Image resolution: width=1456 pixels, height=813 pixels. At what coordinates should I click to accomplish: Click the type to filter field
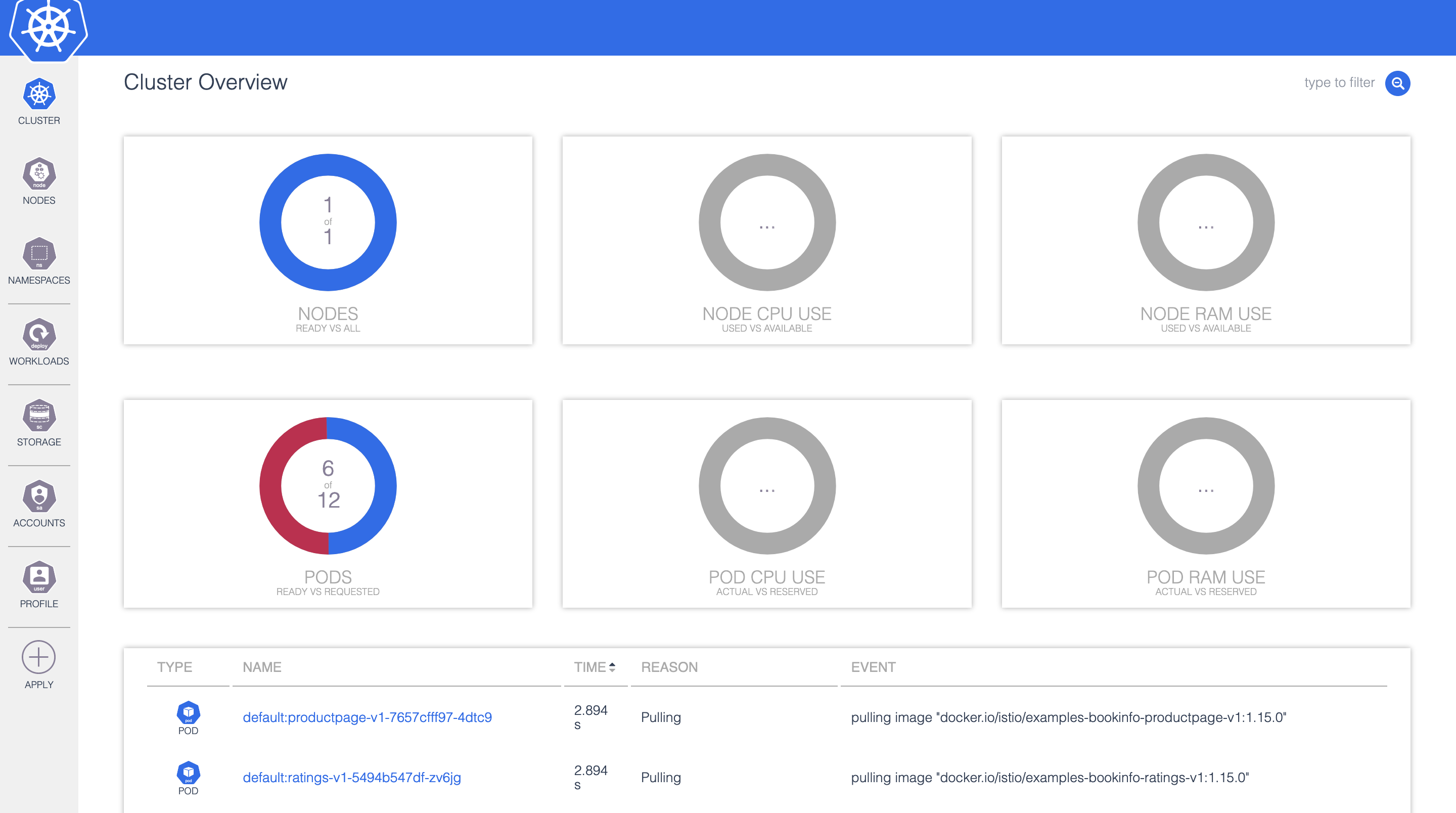tap(1340, 82)
